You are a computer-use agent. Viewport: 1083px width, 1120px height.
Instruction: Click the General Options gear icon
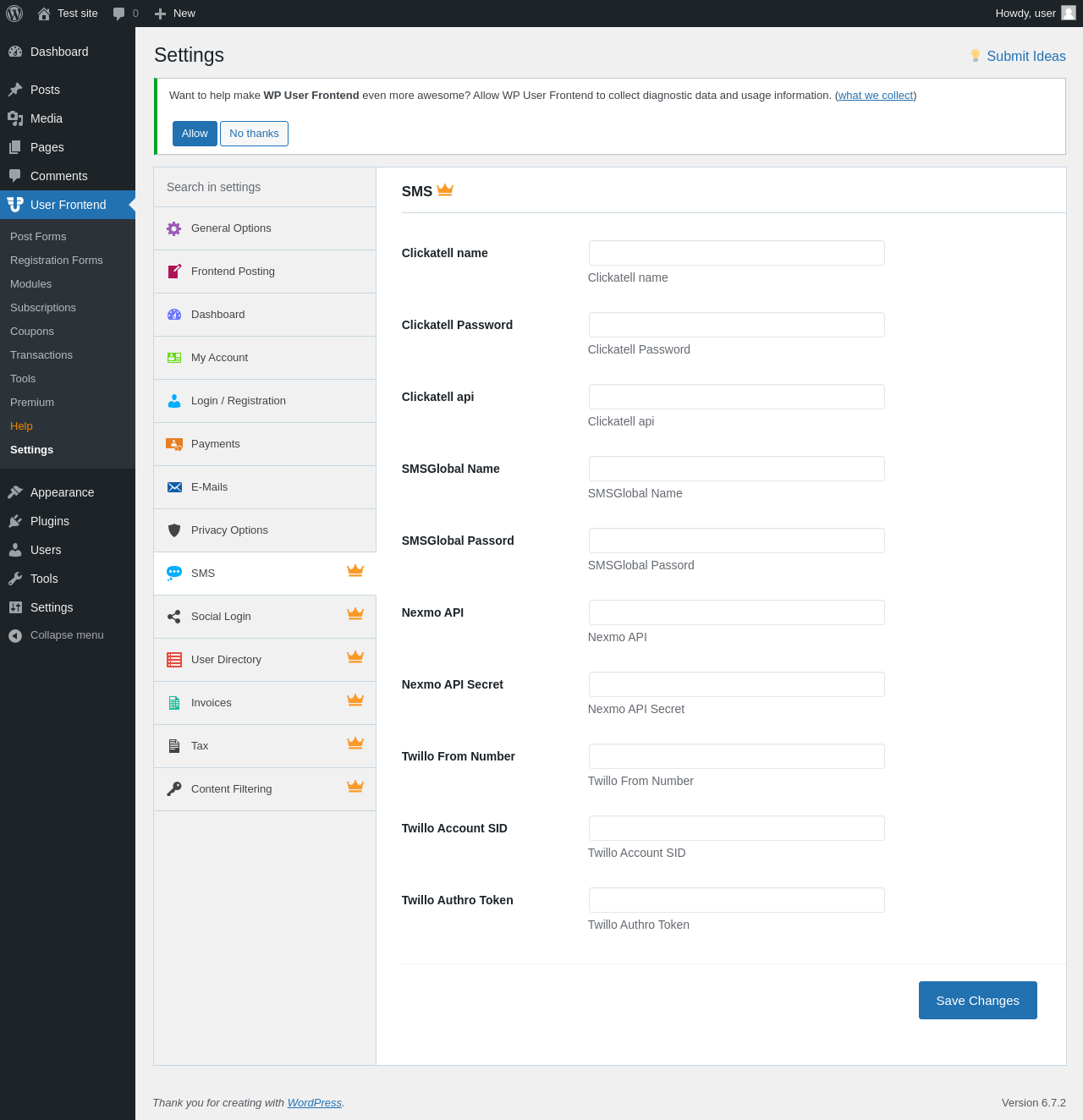coord(174,228)
